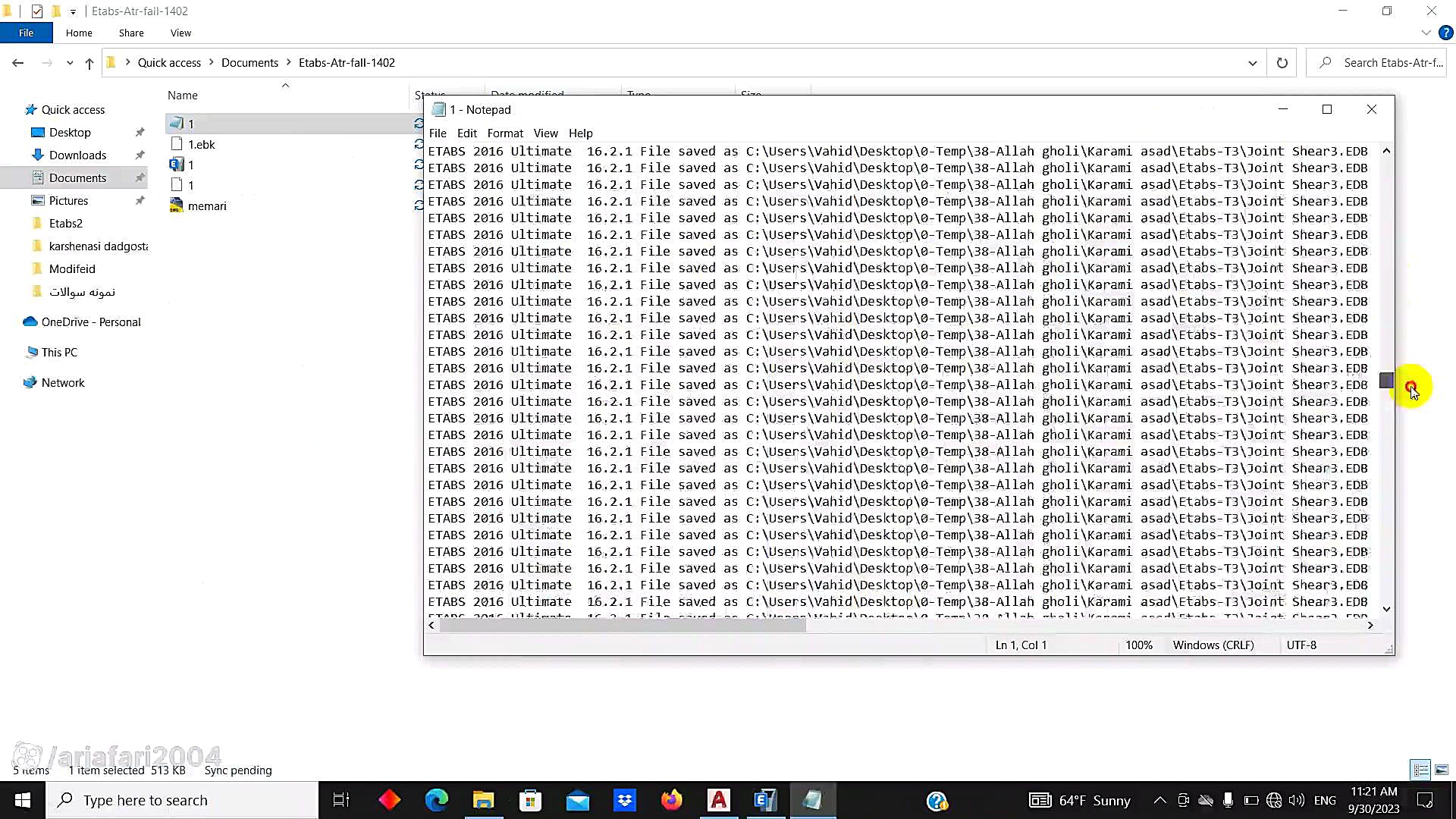Select Quick access in the navigation pane
1456x819 pixels.
click(x=73, y=110)
